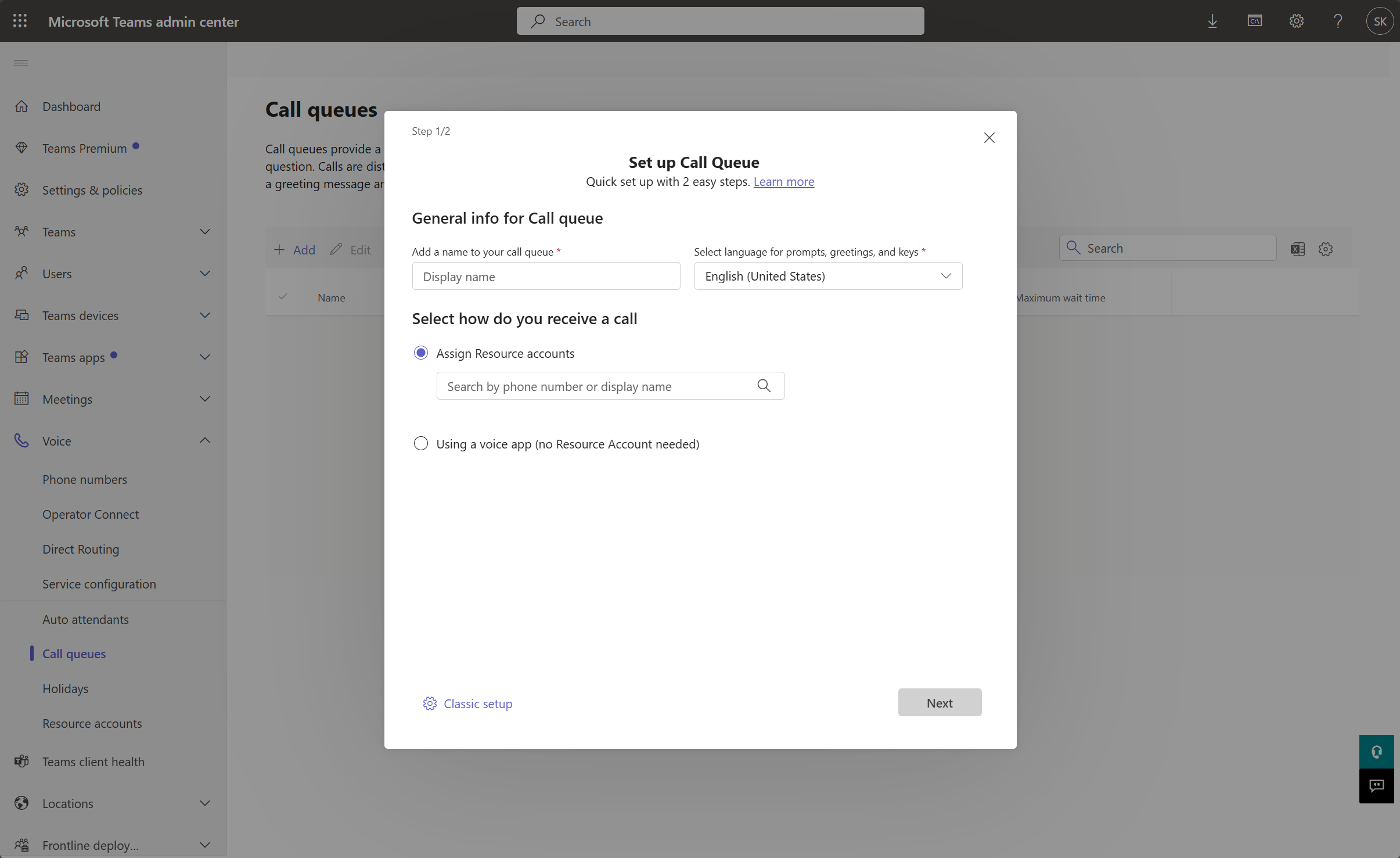Click the Settings & policies gear icon

pyautogui.click(x=21, y=190)
